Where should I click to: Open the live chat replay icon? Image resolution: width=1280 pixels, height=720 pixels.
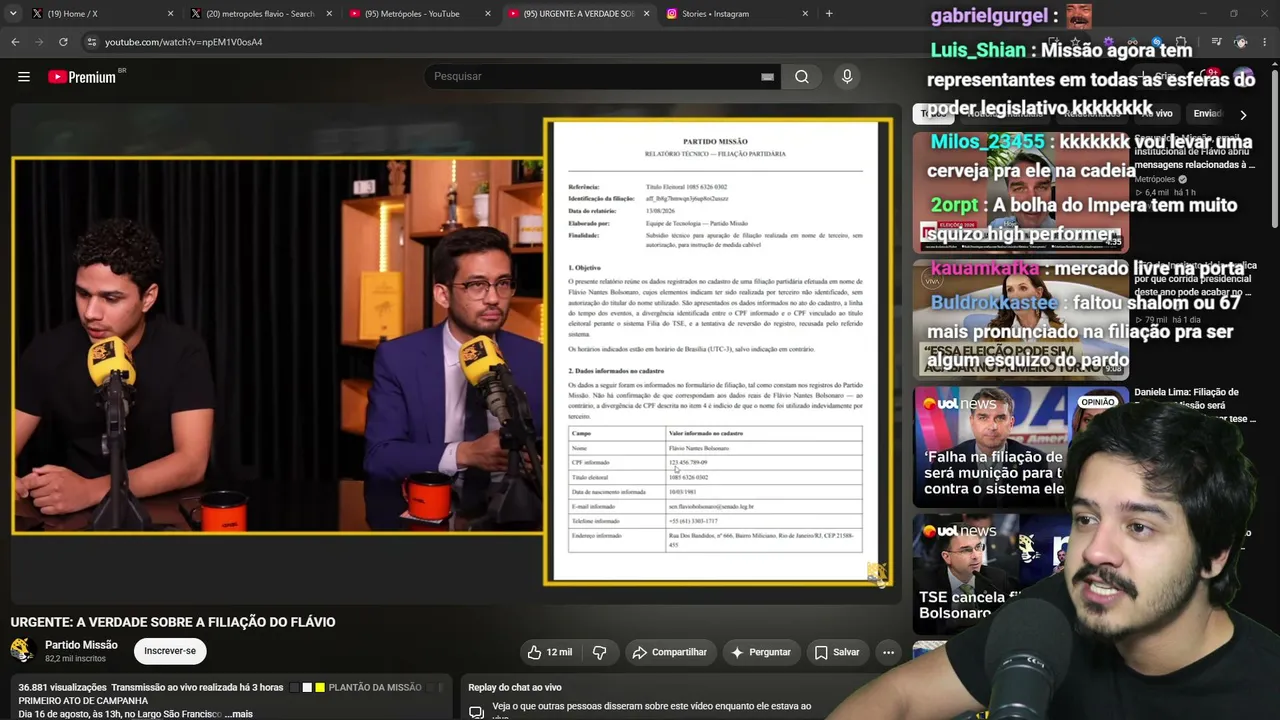tap(477, 712)
